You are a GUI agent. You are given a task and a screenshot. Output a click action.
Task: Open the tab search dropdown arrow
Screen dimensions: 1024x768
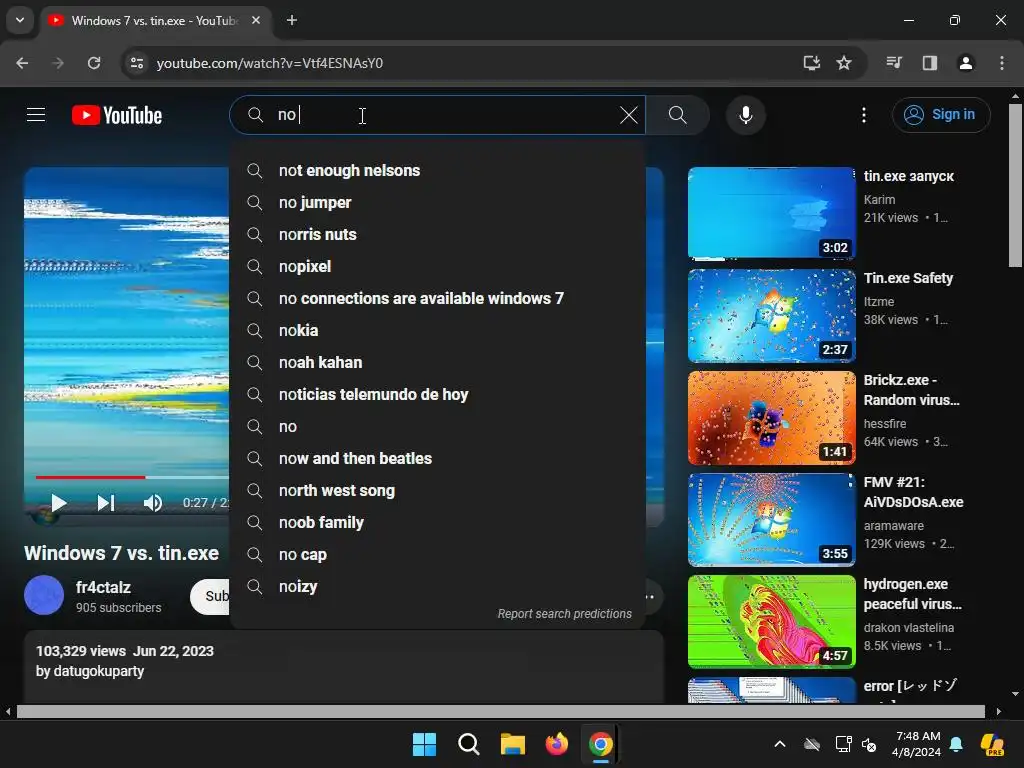coord(20,20)
